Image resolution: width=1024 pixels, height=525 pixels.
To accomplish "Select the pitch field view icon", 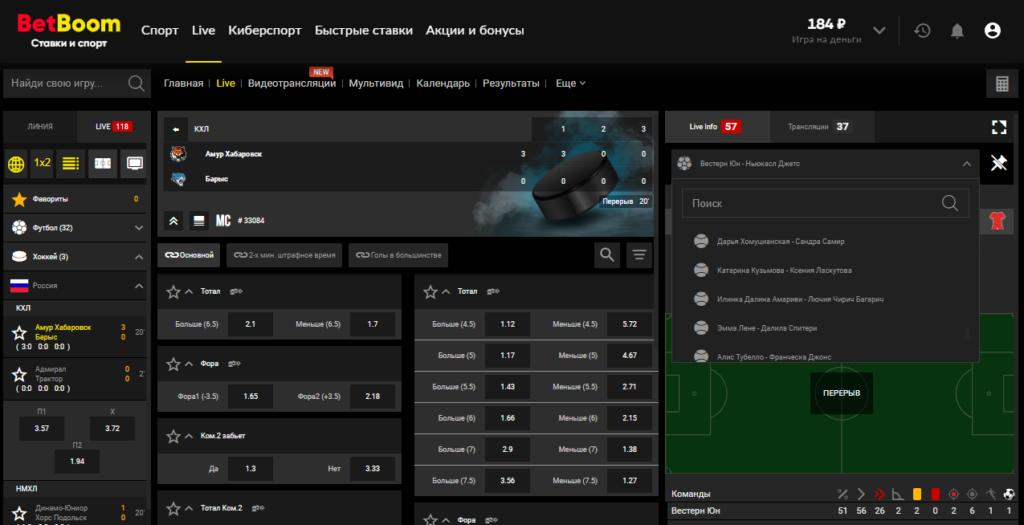I will tap(103, 163).
